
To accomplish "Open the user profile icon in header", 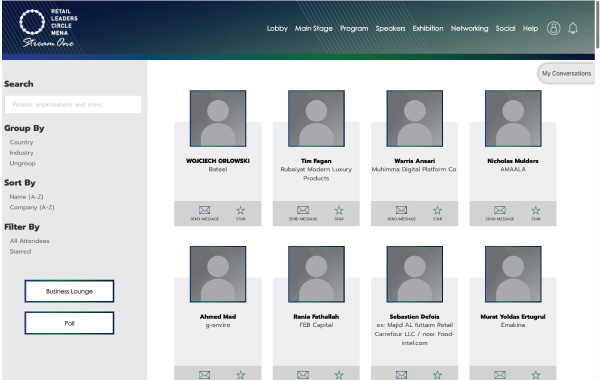I will point(553,28).
